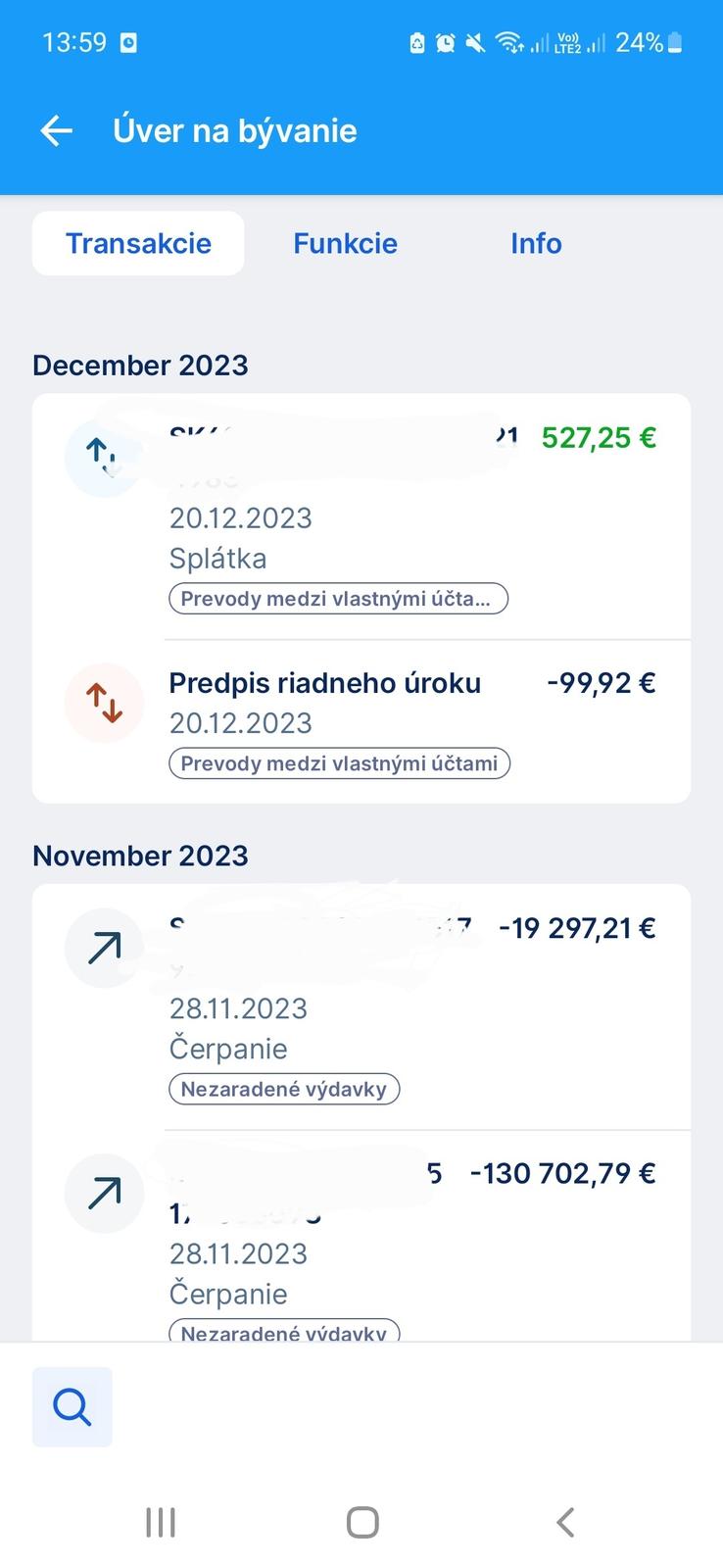
Task: Open the -19 297,21 € Čerpanie transaction
Action: (x=411, y=1009)
